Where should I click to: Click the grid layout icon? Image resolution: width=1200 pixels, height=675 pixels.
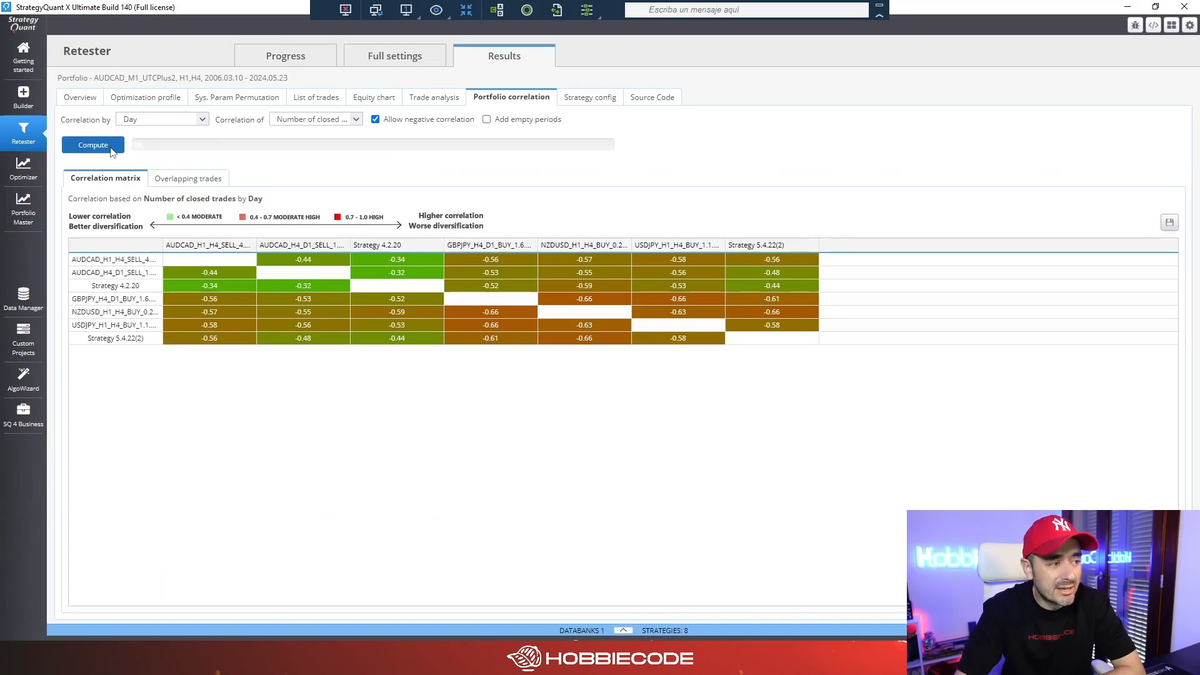1171,25
